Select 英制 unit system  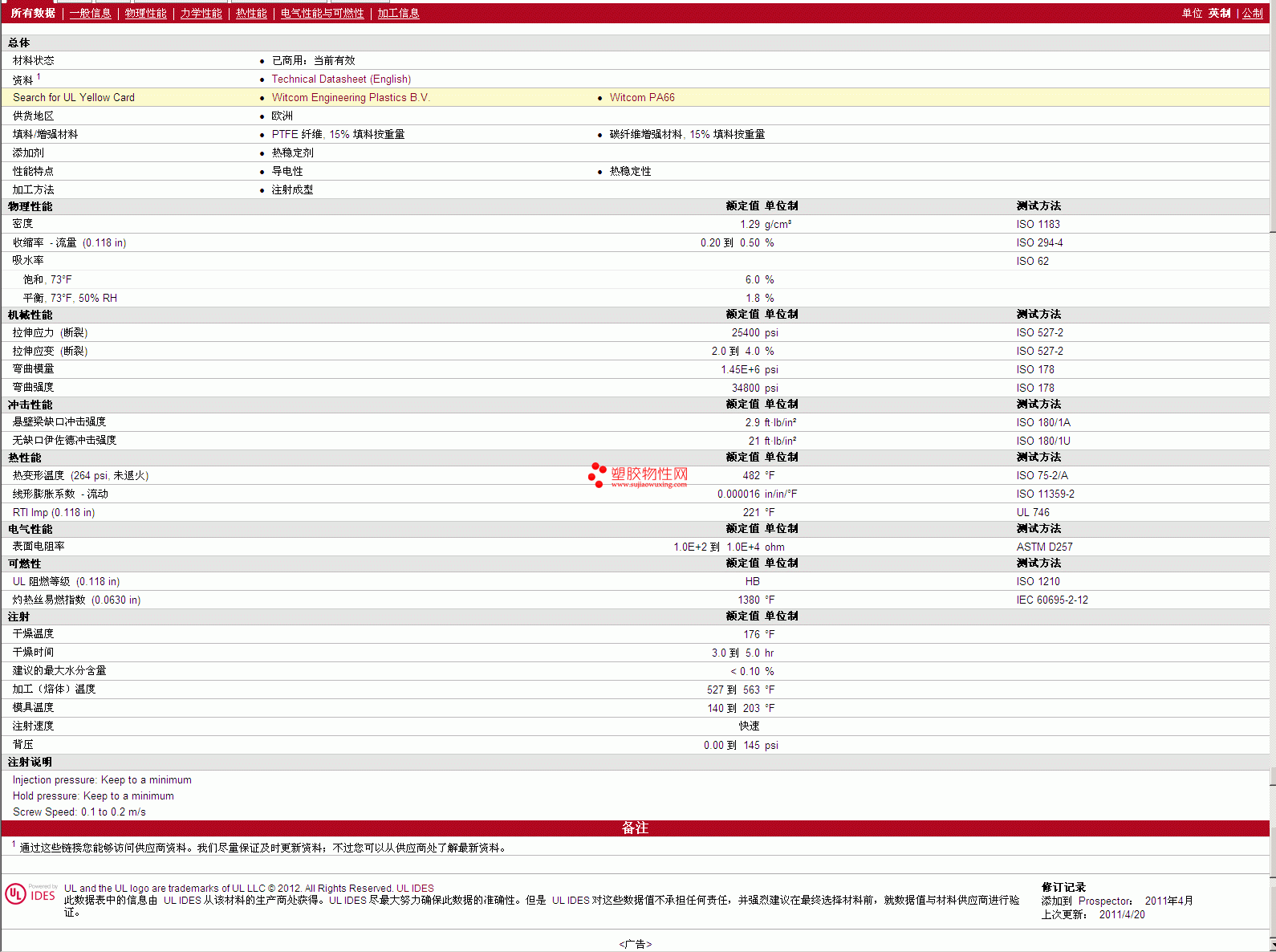point(1219,13)
